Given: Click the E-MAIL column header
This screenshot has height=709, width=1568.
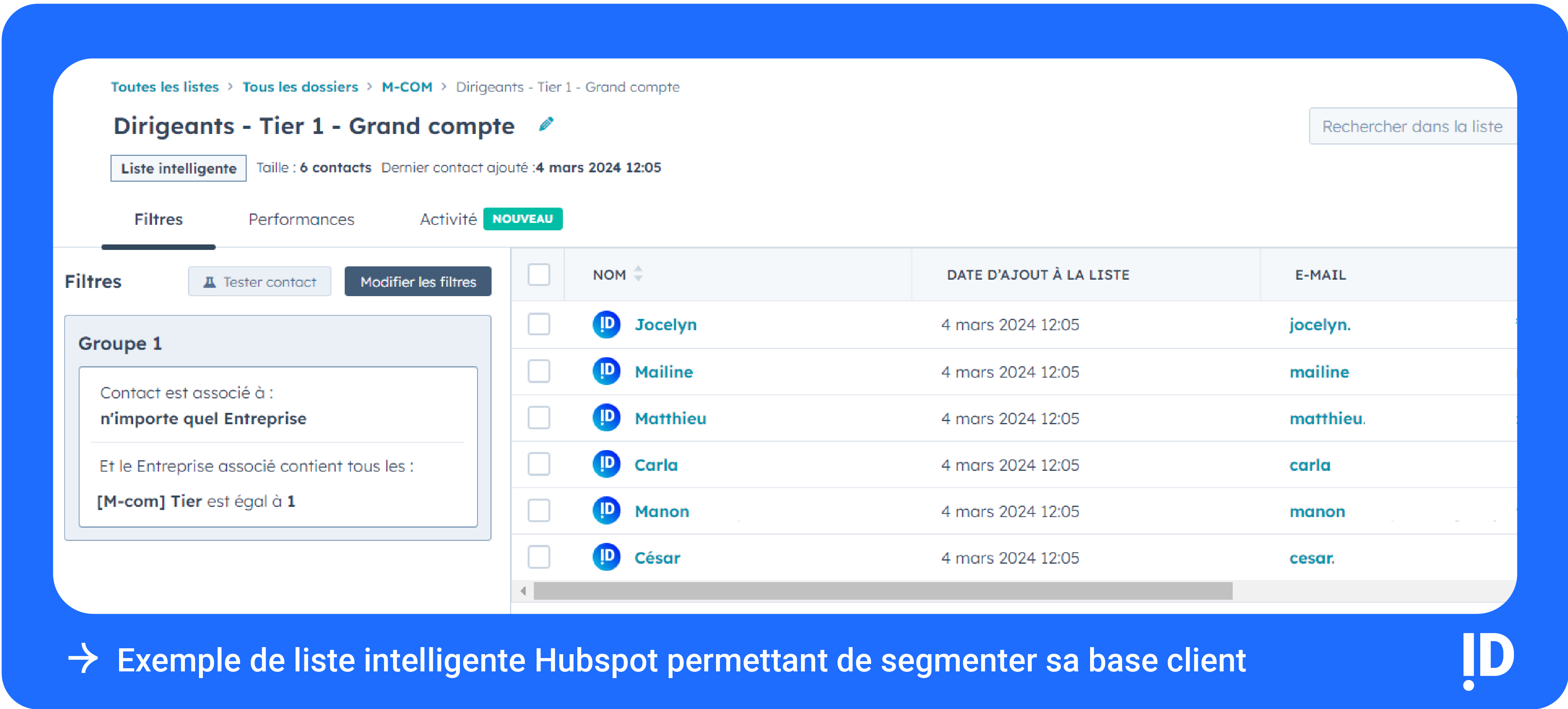Looking at the screenshot, I should pos(1320,275).
